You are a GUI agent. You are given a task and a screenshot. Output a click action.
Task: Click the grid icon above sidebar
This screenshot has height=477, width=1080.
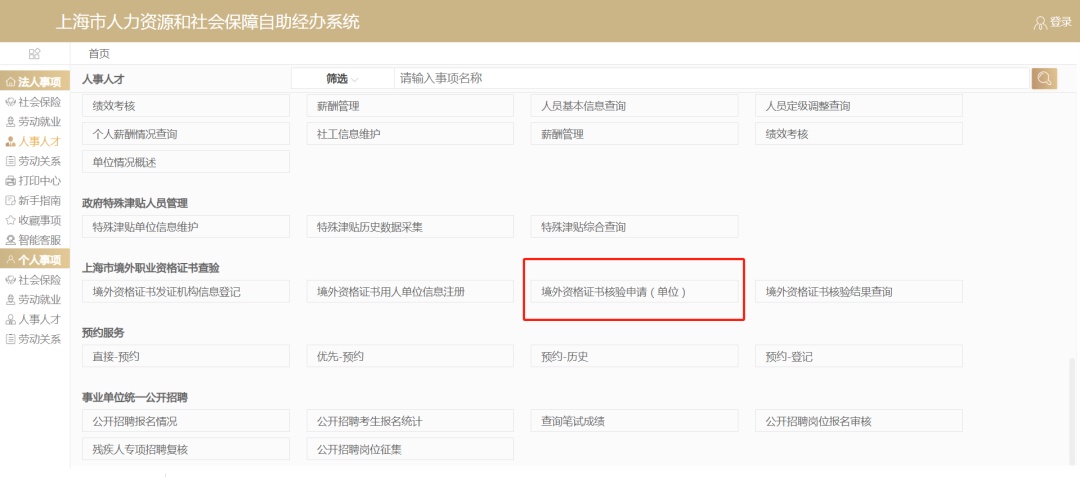34,54
